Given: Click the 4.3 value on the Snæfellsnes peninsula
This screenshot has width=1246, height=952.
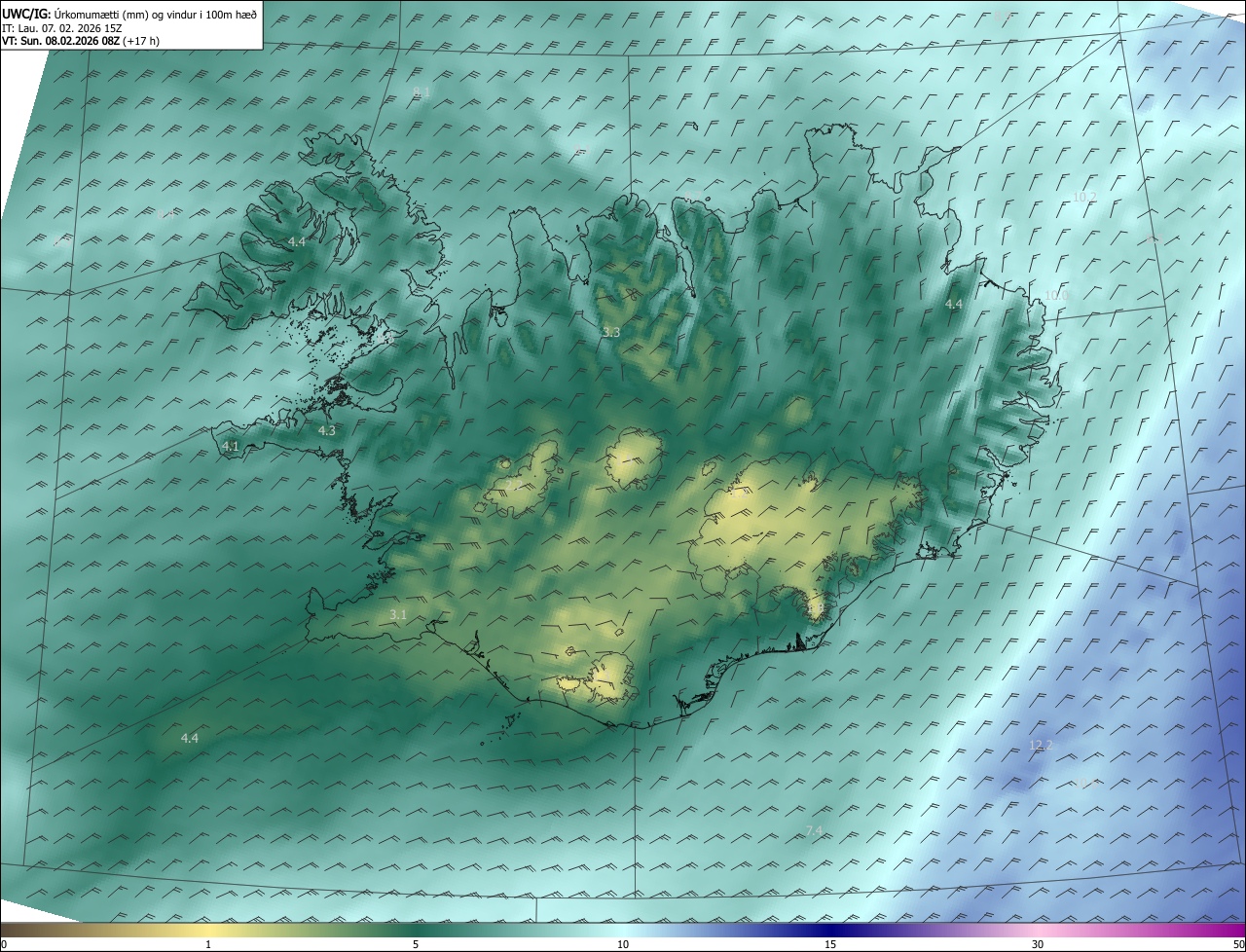Looking at the screenshot, I should coord(327,430).
